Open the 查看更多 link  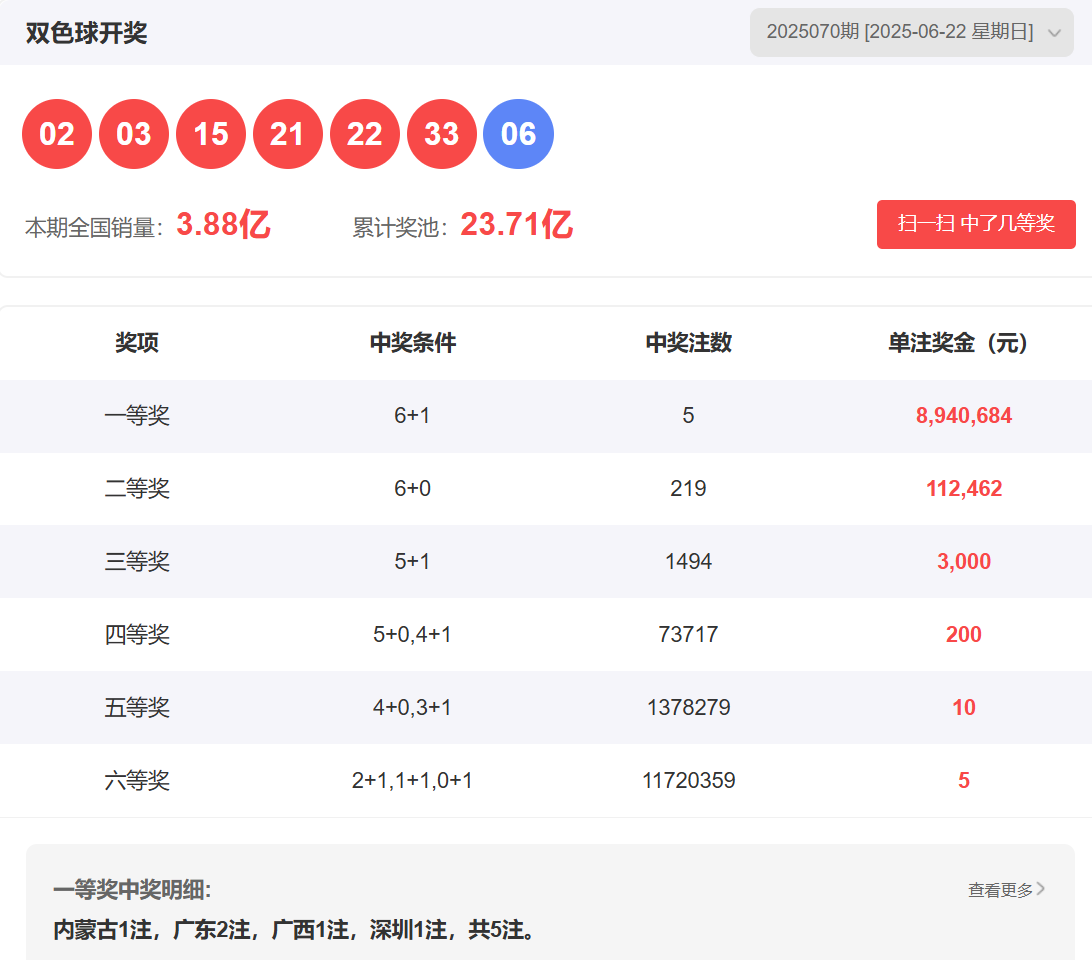1000,889
